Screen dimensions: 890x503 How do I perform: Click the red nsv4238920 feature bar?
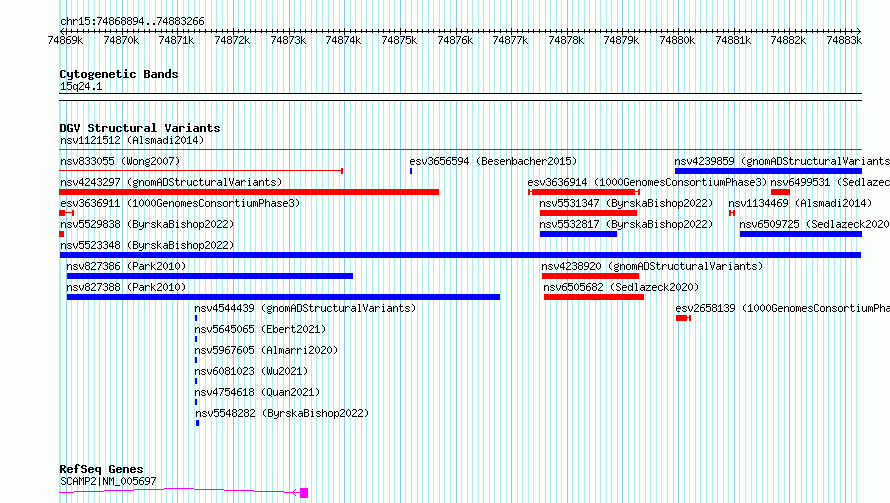(x=590, y=276)
